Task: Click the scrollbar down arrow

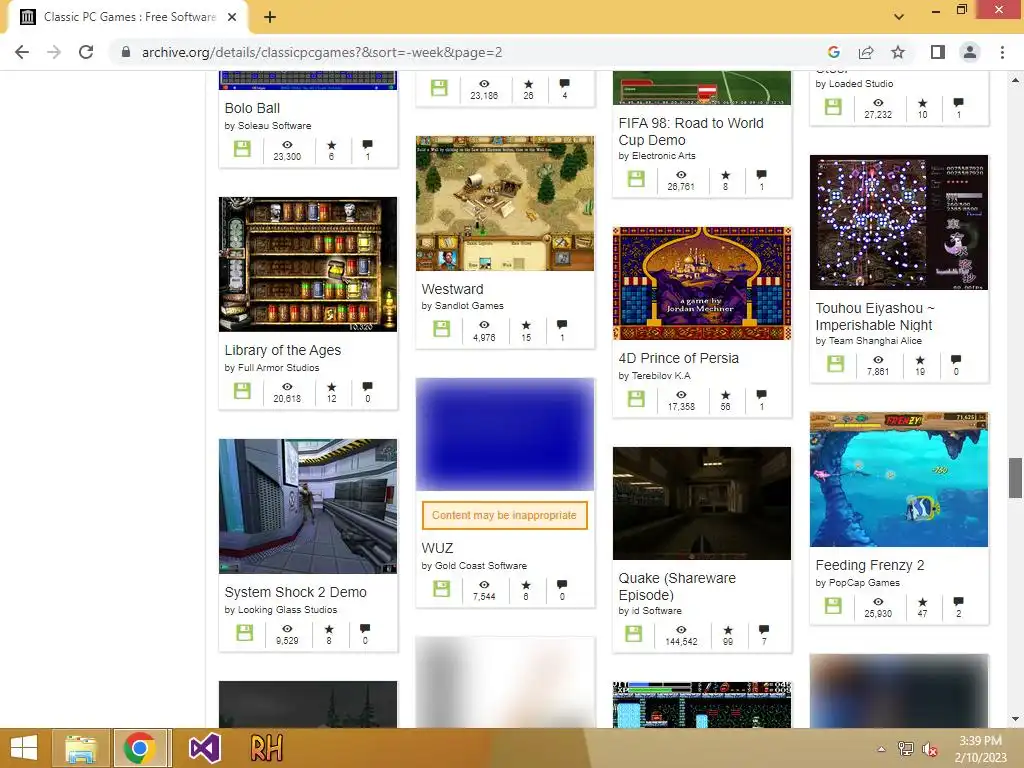Action: (1015, 719)
